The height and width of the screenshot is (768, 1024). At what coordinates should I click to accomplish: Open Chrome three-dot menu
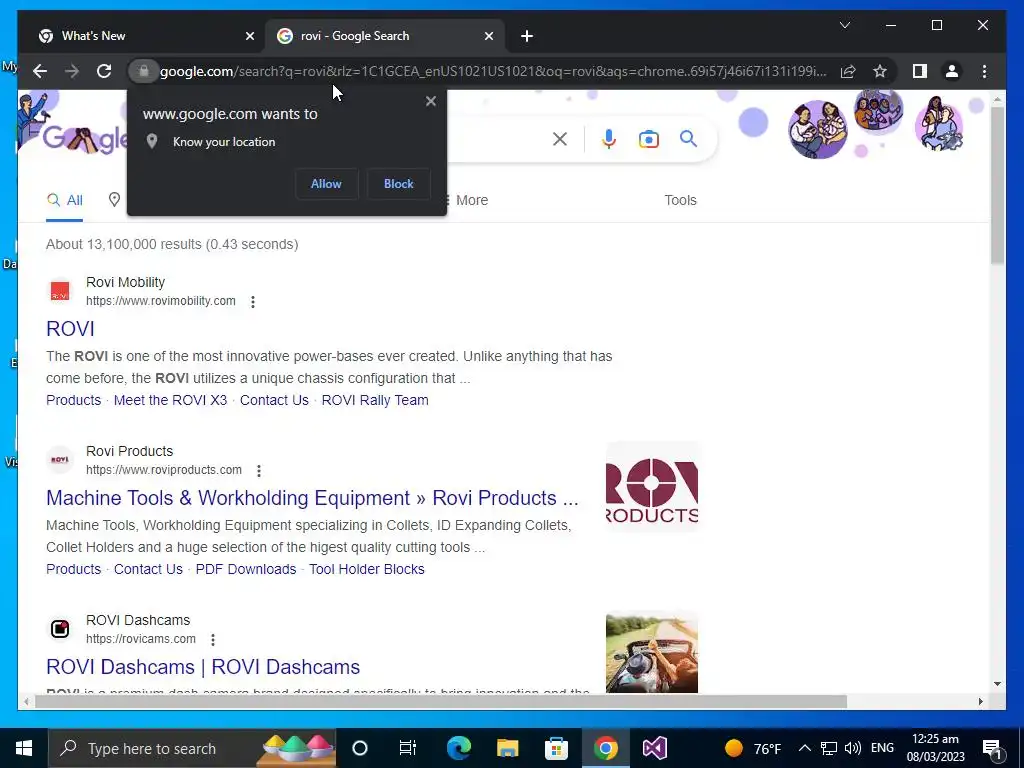tap(984, 71)
